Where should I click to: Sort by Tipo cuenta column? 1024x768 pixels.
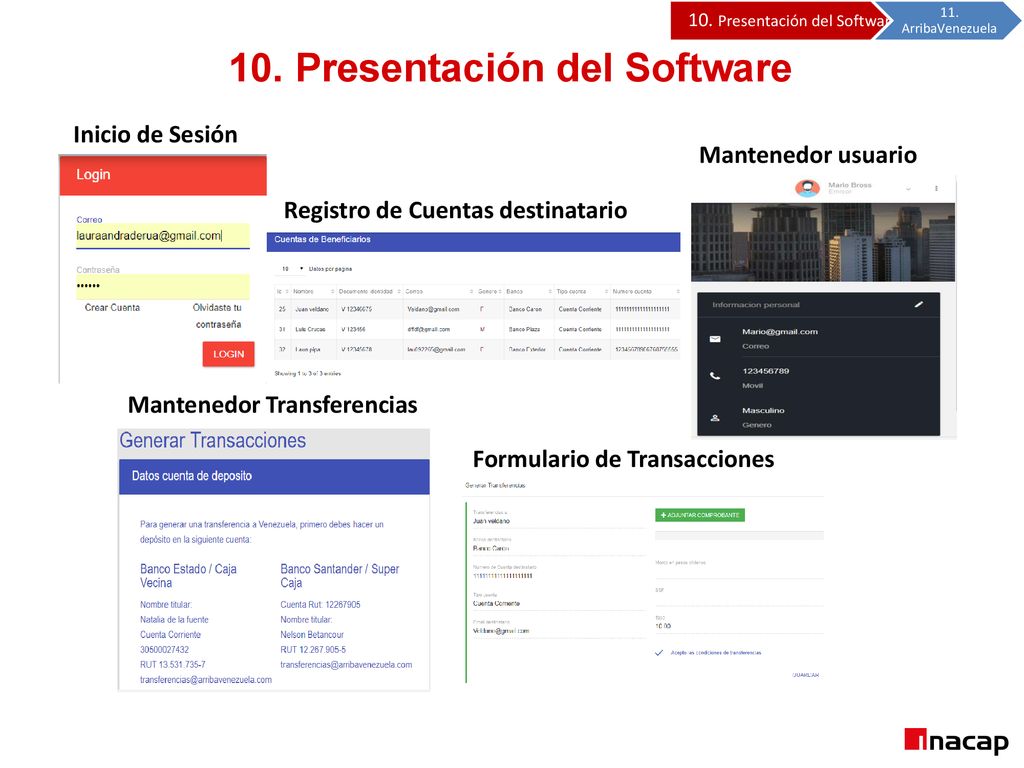click(582, 291)
